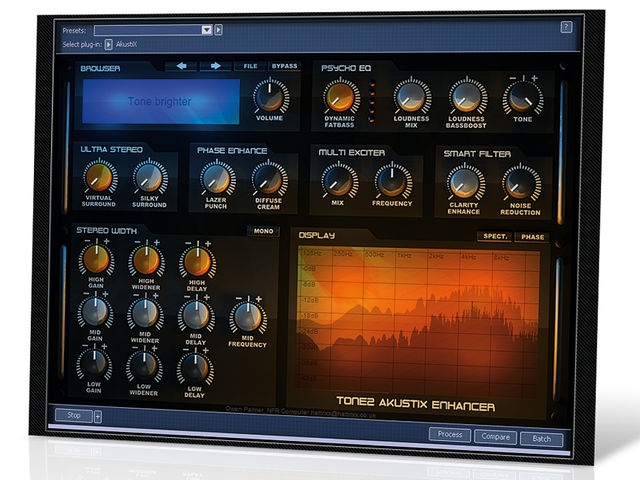The width and height of the screenshot is (640, 480).
Task: Click the help question mark icon
Action: click(x=566, y=27)
